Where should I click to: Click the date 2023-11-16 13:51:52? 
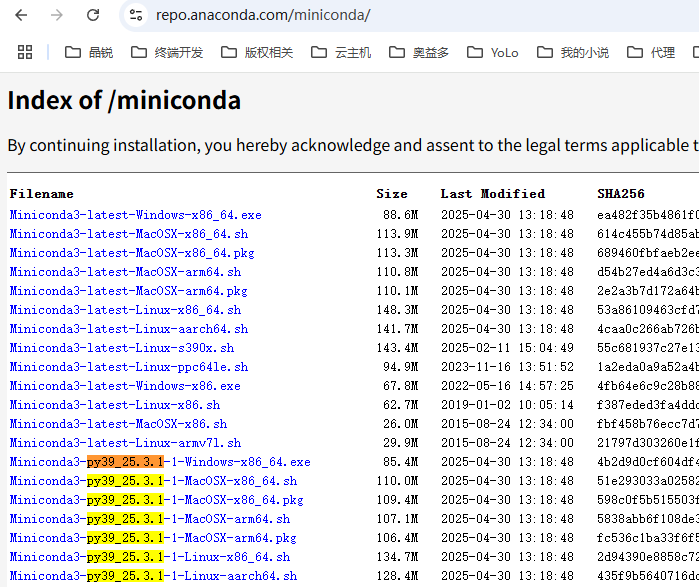[507, 367]
